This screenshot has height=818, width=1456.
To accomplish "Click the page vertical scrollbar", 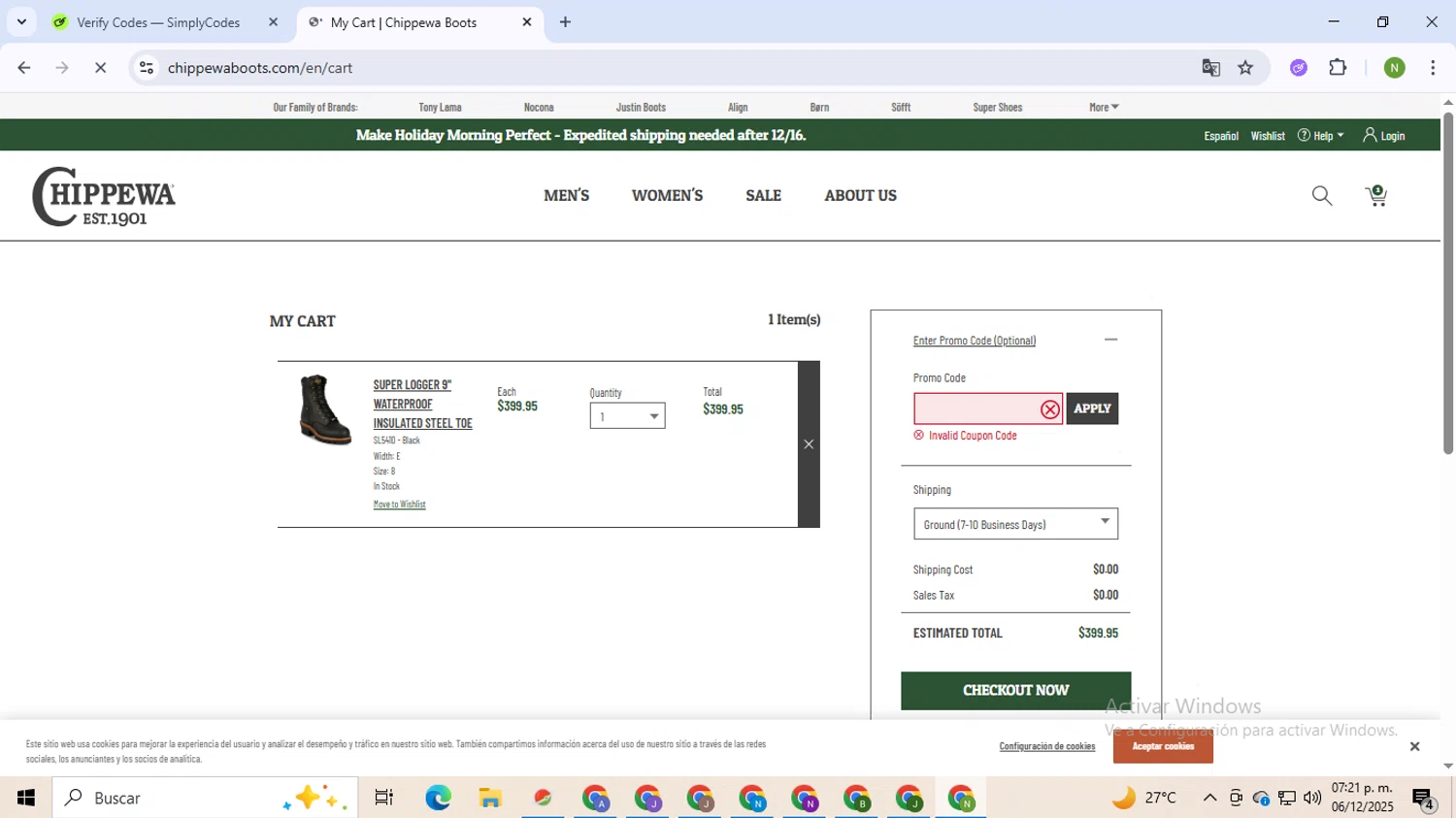I will click(x=1447, y=282).
